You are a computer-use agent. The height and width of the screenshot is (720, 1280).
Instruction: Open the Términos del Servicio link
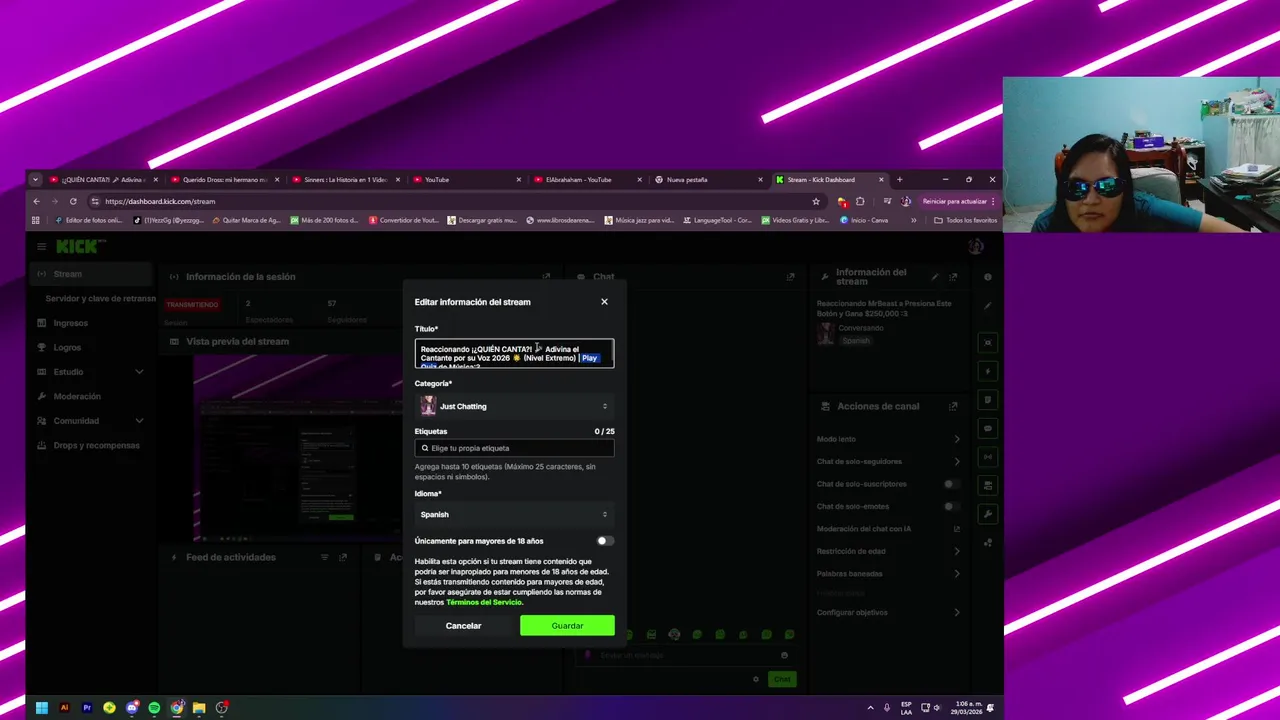click(484, 602)
